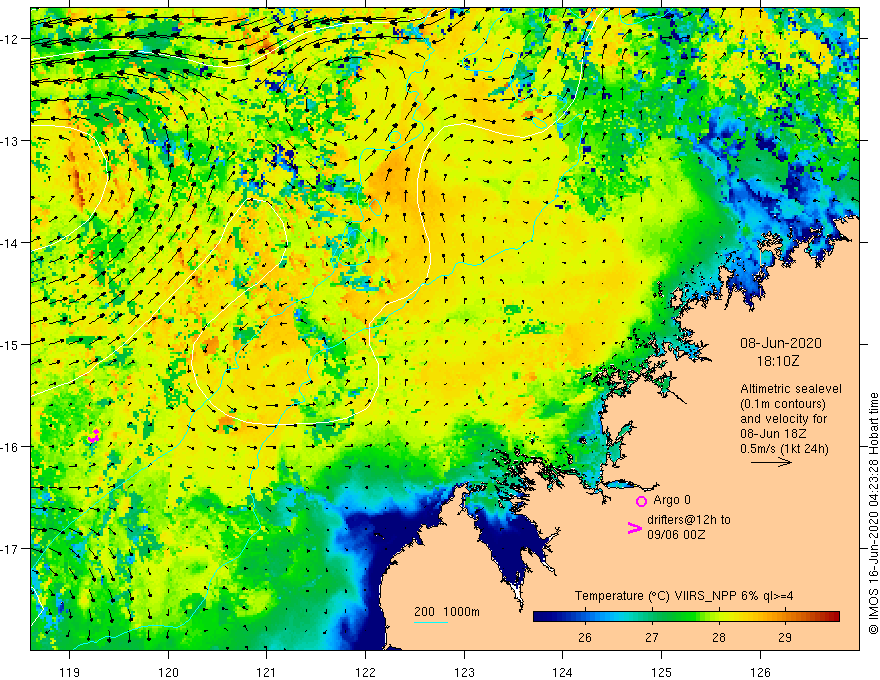
Task: Click the '0.5m/s (1kt 24h)' scale label
Action: pos(784,449)
